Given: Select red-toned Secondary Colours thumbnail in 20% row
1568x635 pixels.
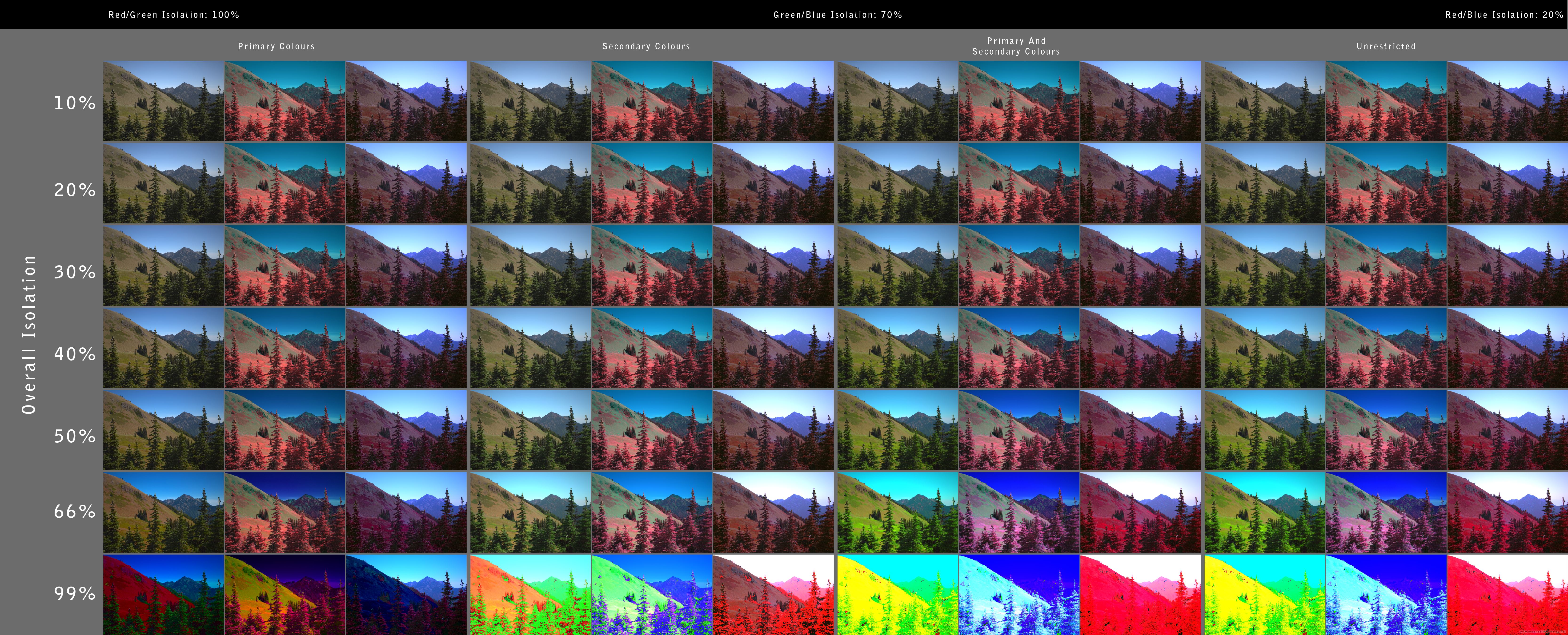Looking at the screenshot, I should pyautogui.click(x=652, y=183).
